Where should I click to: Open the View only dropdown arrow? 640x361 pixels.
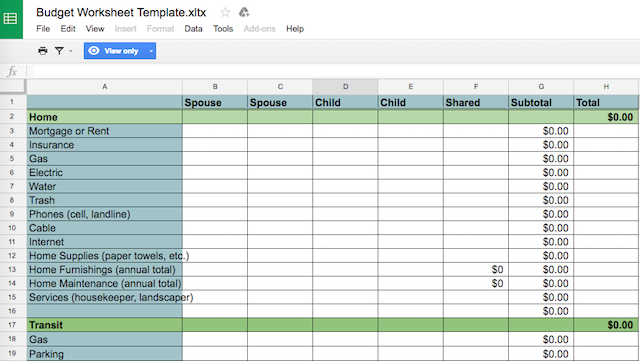tap(151, 51)
